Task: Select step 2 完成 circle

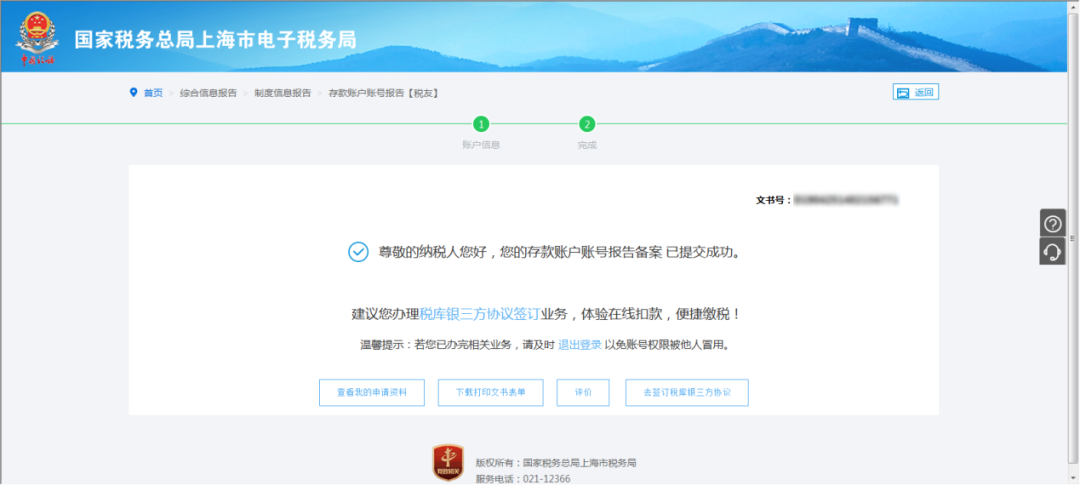Action: tap(587, 125)
